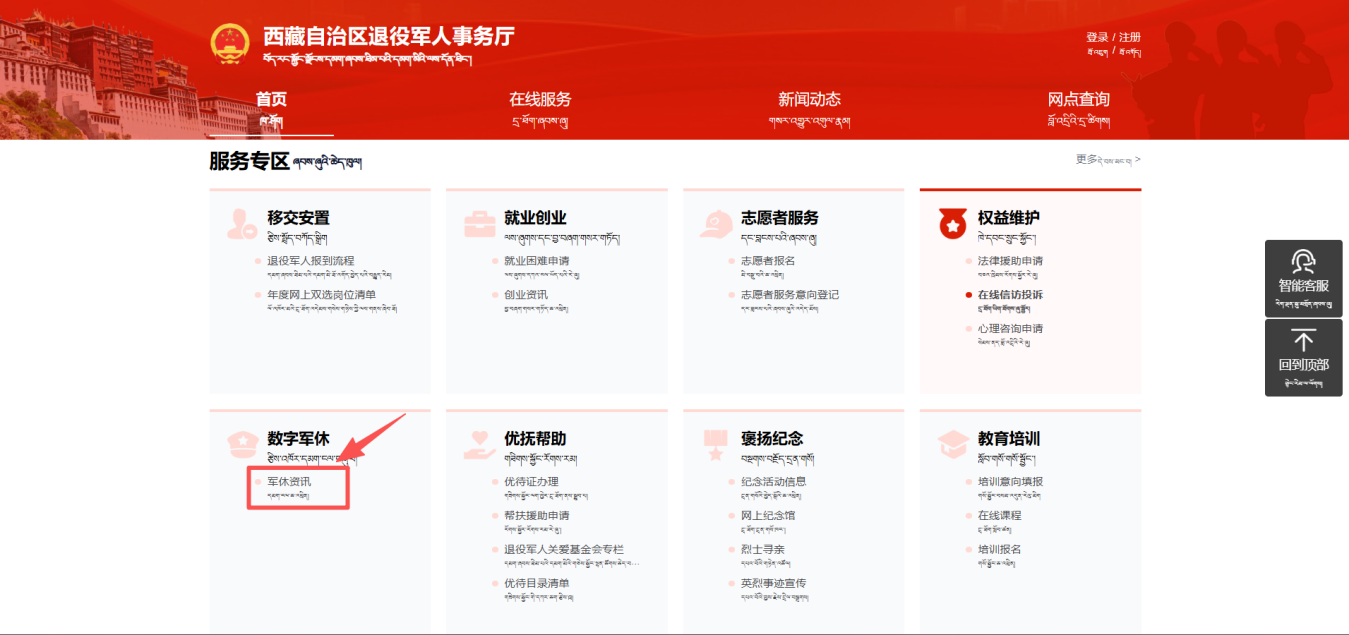Viewport: 1349px width, 635px height.
Task: Click the 数字军休 officer cap icon
Action: coord(242,443)
